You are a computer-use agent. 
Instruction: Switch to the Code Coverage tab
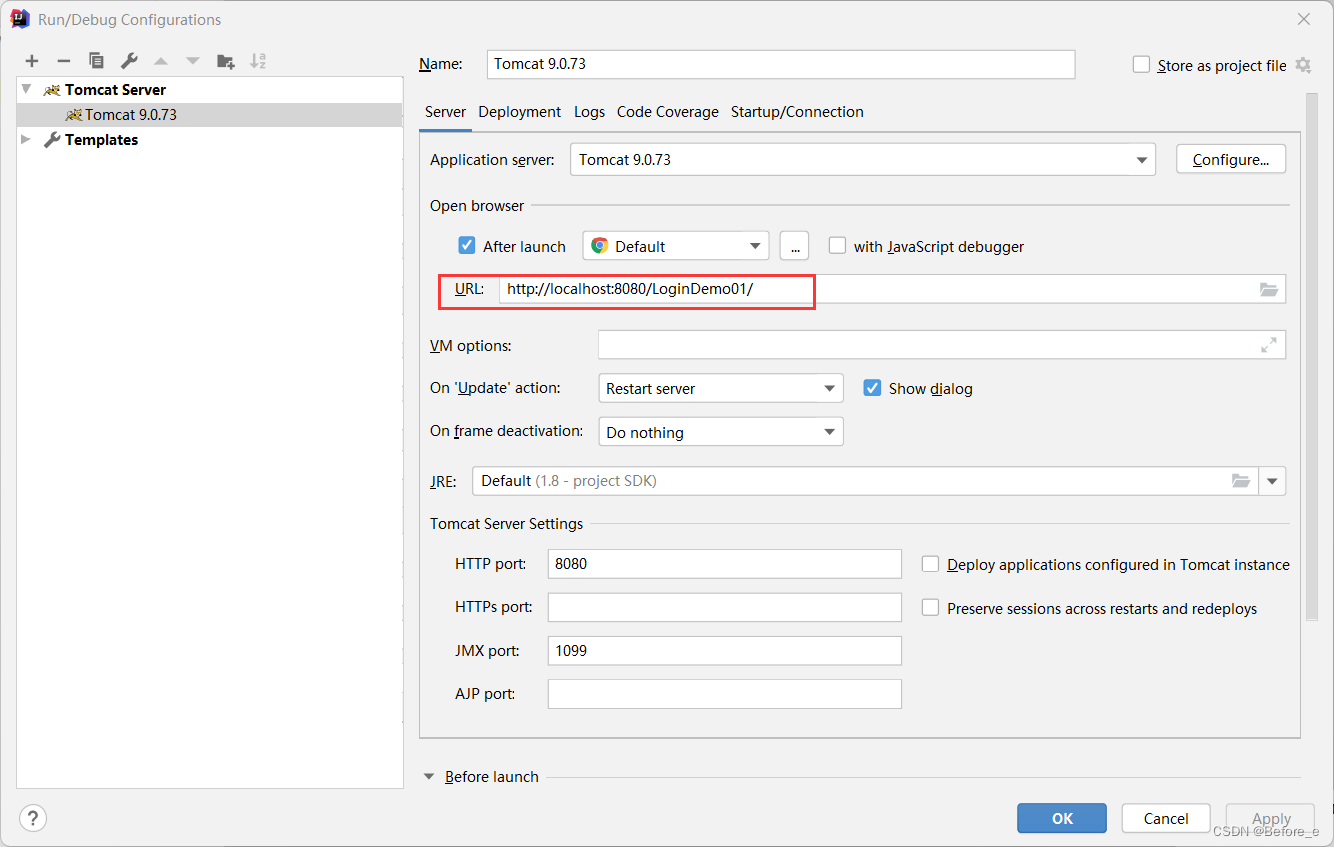668,112
